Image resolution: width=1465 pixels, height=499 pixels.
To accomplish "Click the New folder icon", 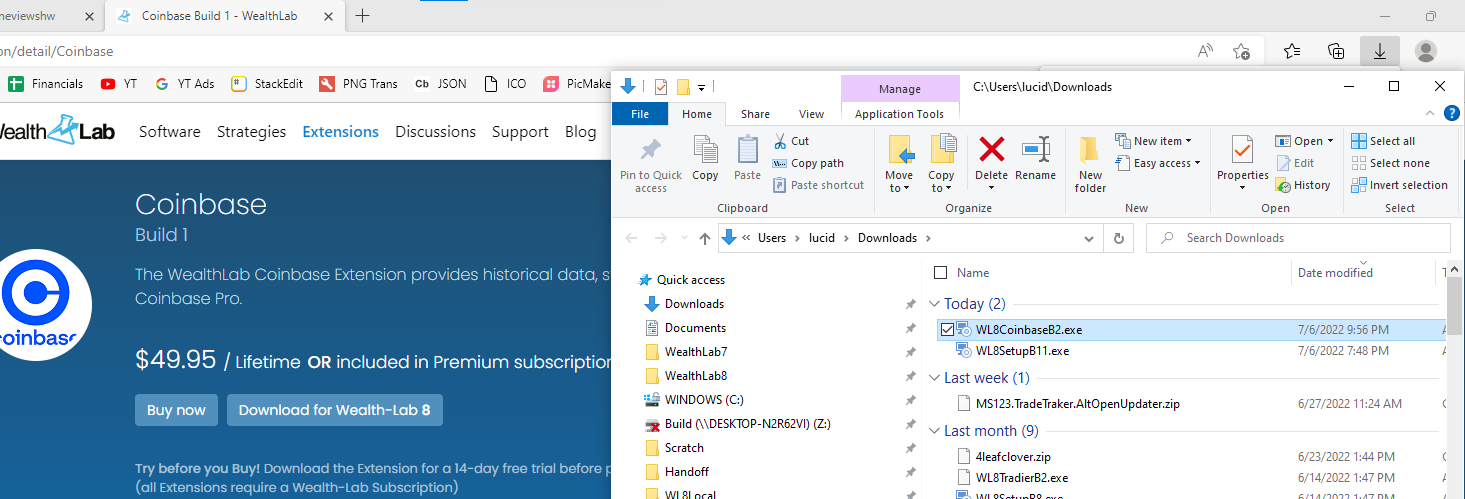I will click(1090, 152).
